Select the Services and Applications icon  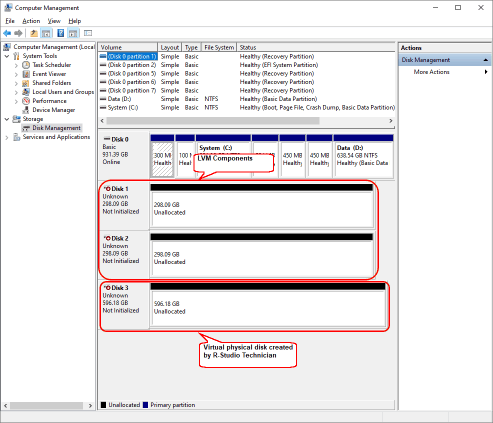[x=16, y=137]
